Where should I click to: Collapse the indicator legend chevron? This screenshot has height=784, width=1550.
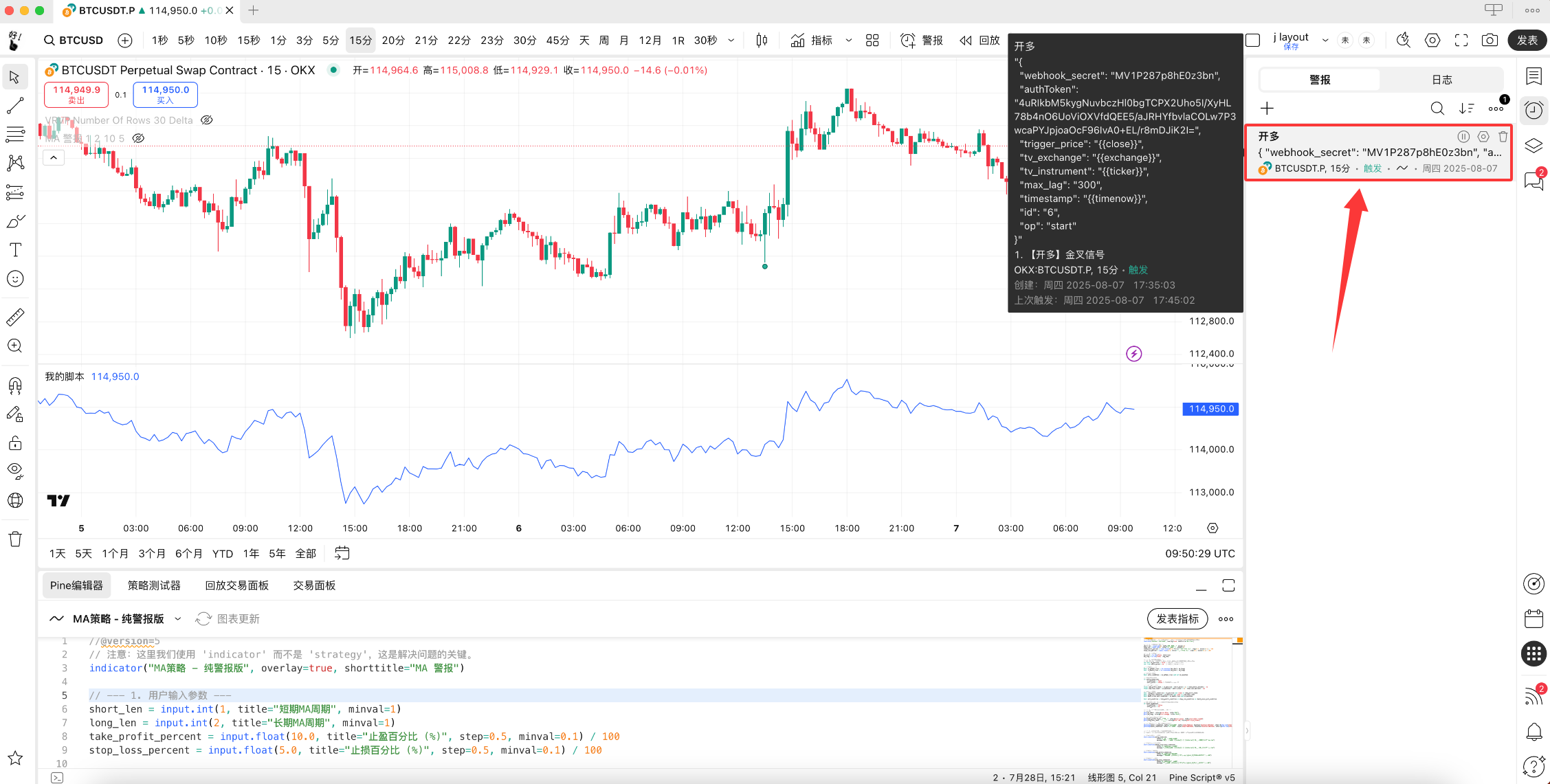54,158
